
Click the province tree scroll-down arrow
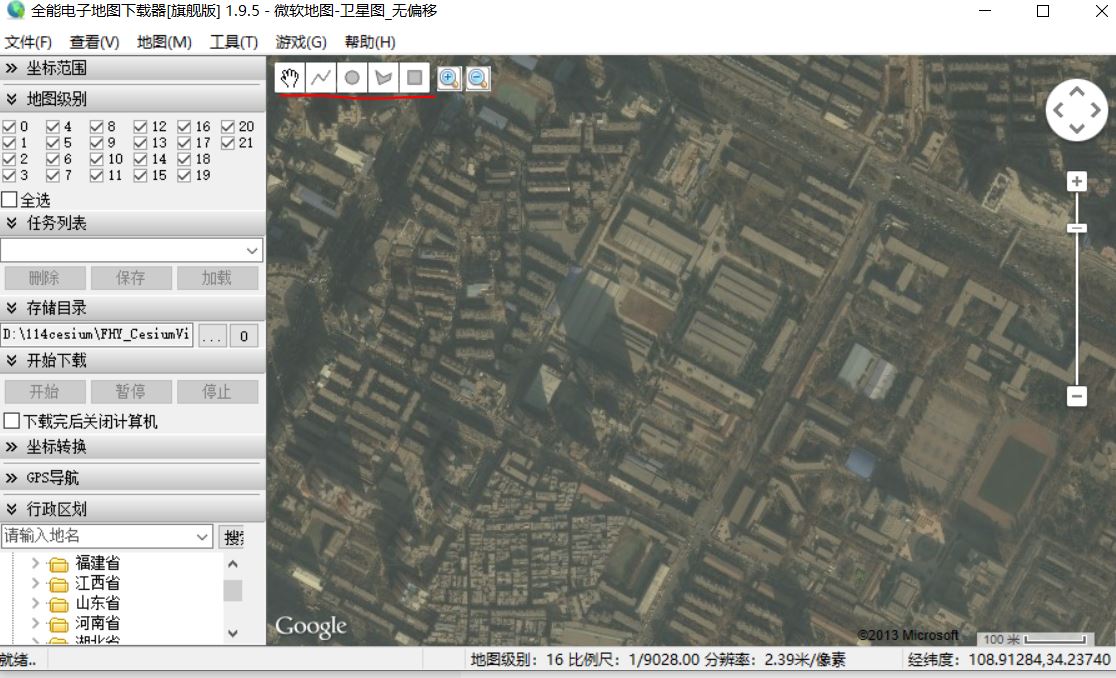[x=233, y=632]
